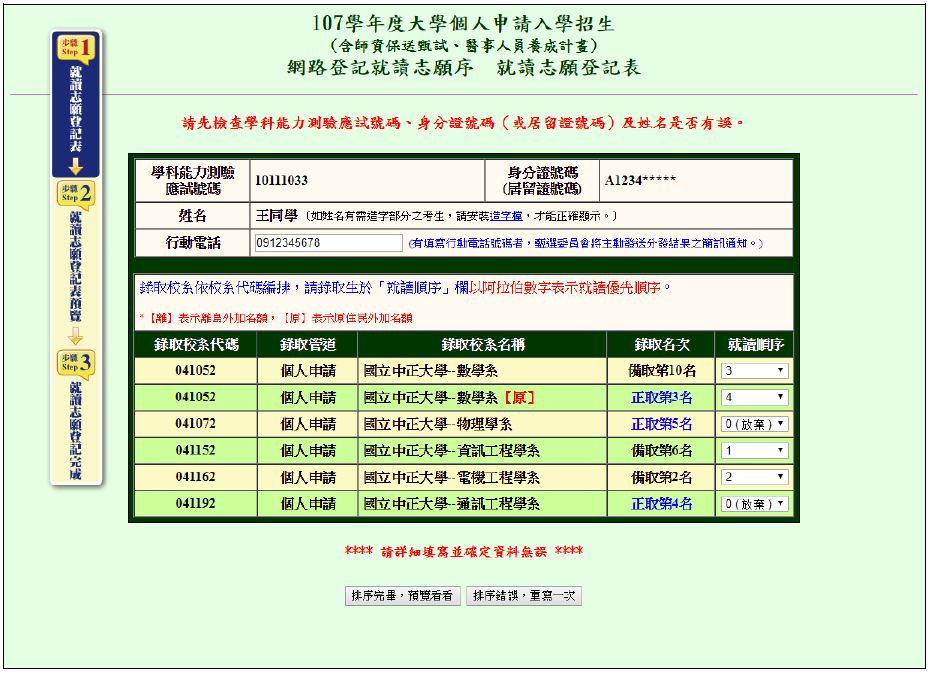Open the 就讀順序 dropdown for 數學系【原】row
The height and width of the screenshot is (673, 929).
coord(754,398)
